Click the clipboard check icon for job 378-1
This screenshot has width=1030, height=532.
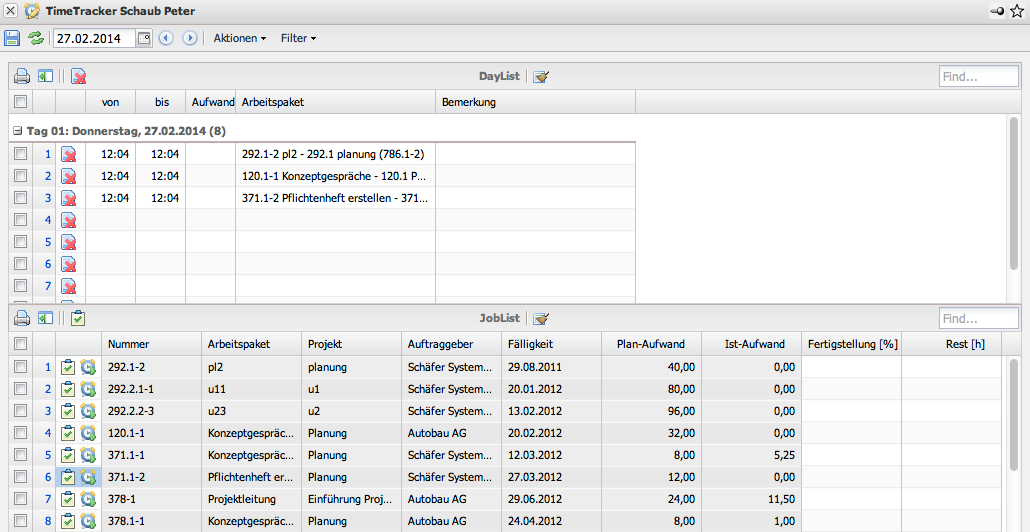click(x=67, y=499)
